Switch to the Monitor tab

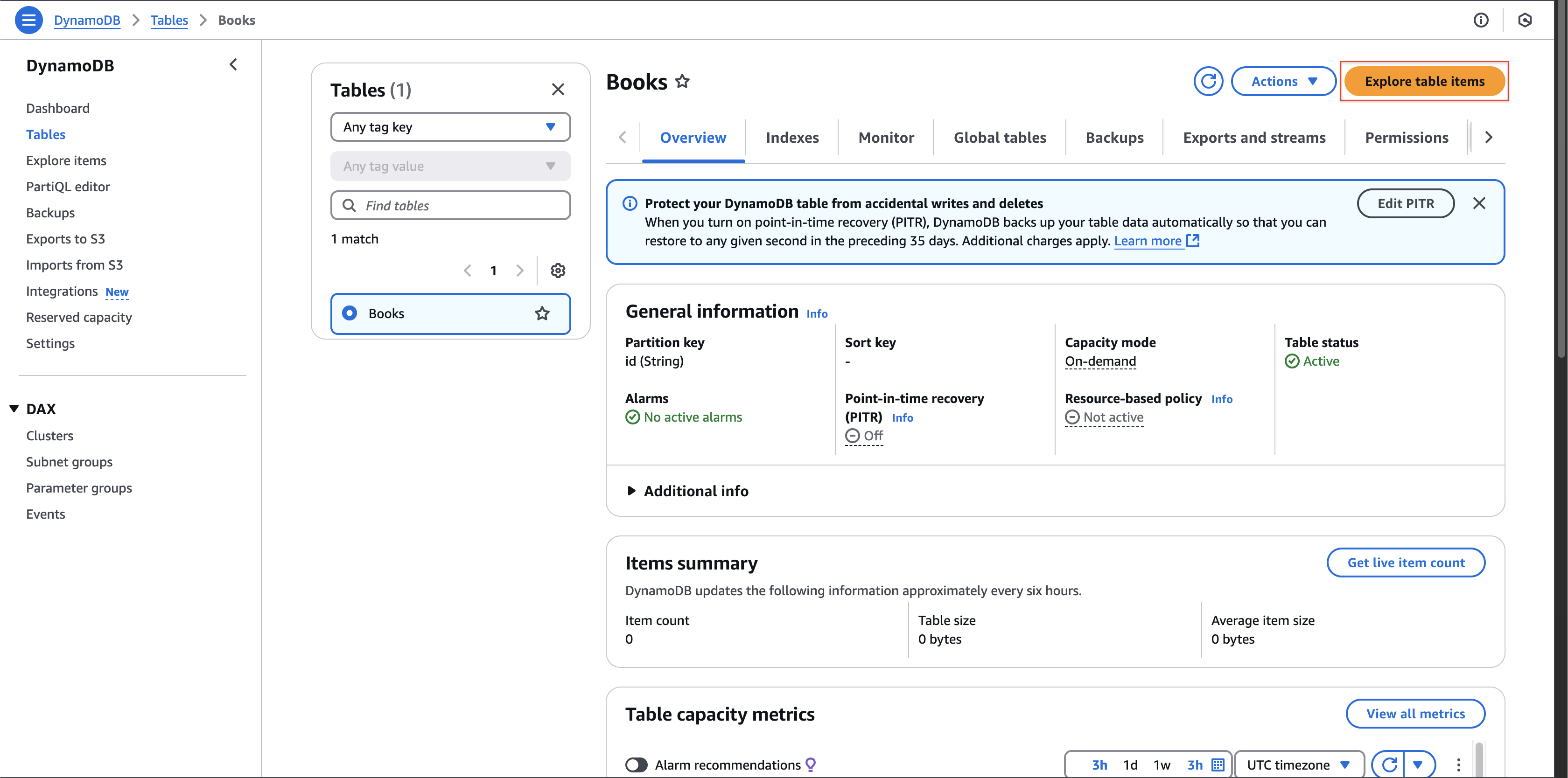pyautogui.click(x=886, y=138)
